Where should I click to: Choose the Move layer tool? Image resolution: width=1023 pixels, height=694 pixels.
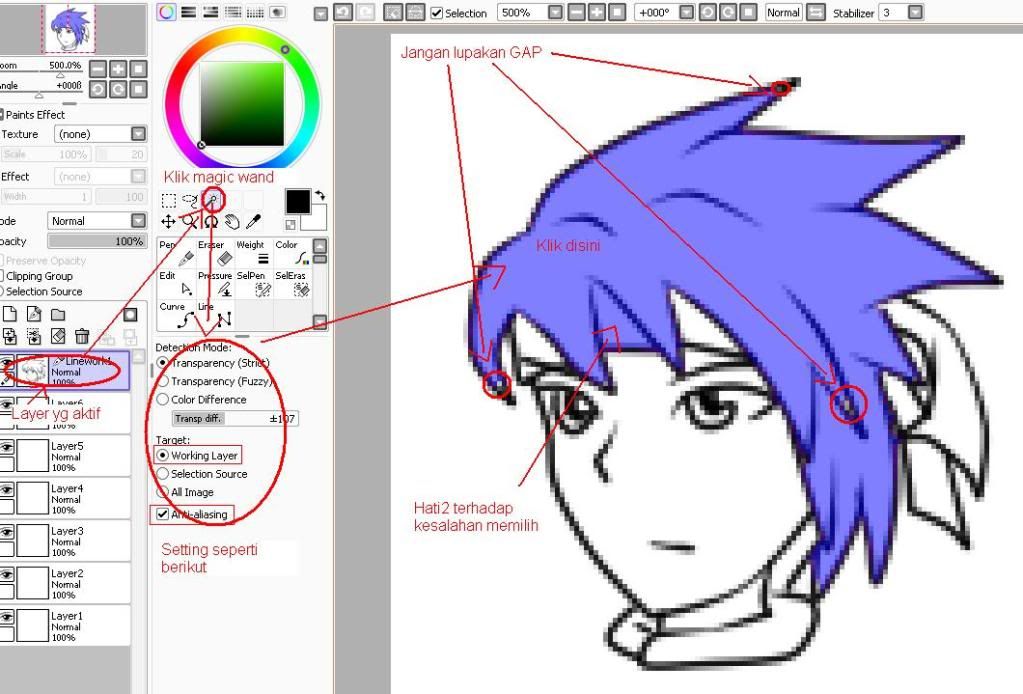pos(168,221)
